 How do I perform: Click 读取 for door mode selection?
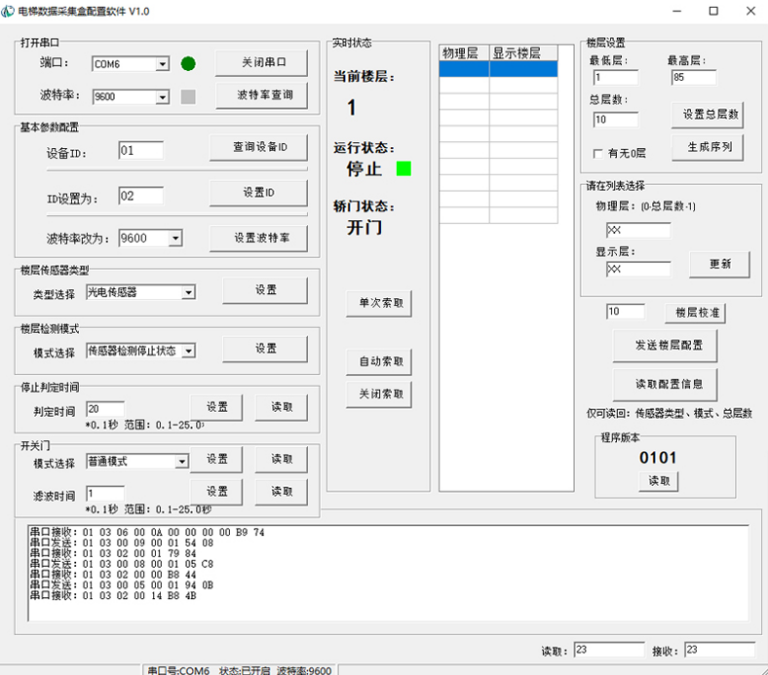point(281,459)
